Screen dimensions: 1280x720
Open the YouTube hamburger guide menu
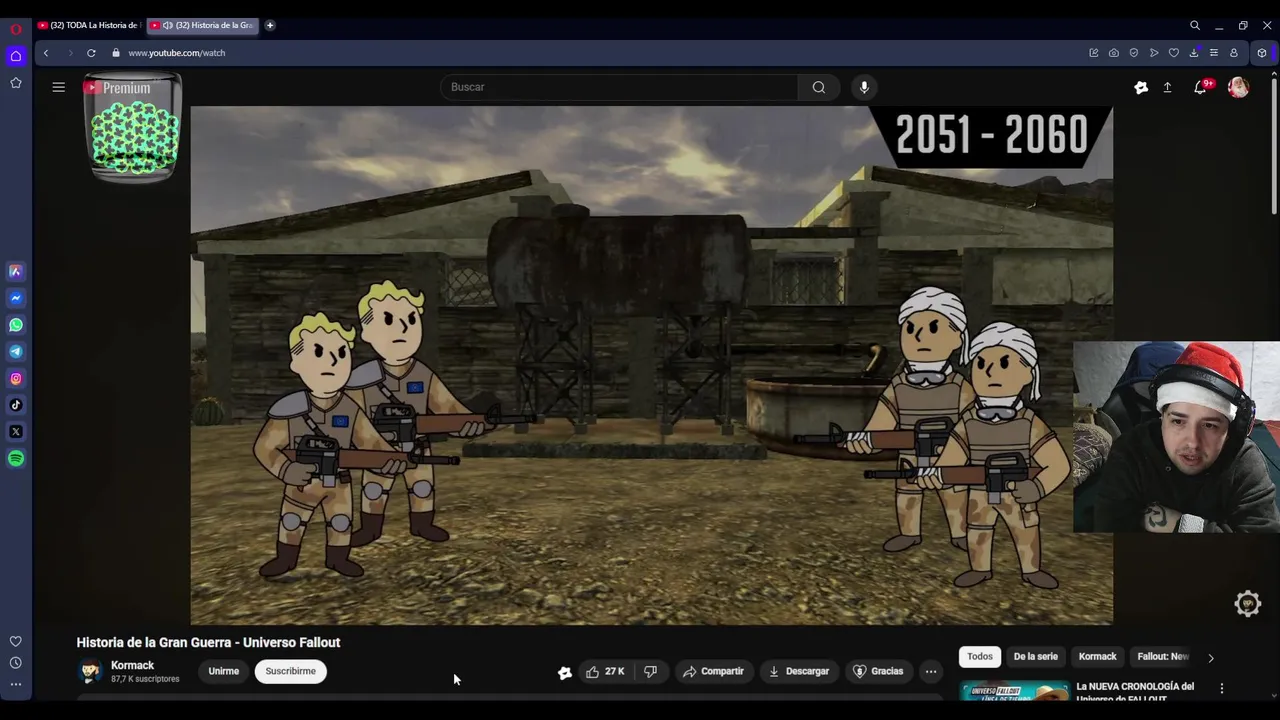coord(59,87)
